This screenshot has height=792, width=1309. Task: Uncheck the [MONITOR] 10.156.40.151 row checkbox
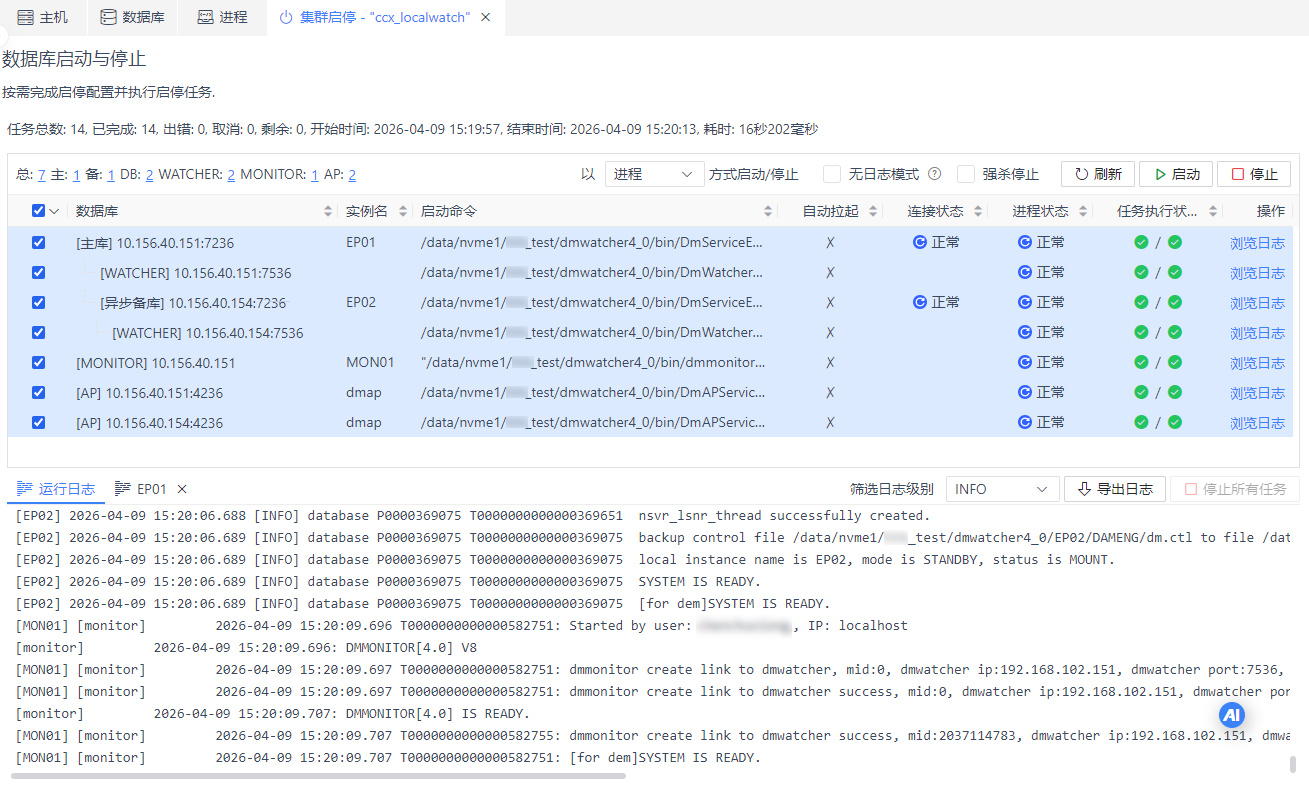click(38, 362)
